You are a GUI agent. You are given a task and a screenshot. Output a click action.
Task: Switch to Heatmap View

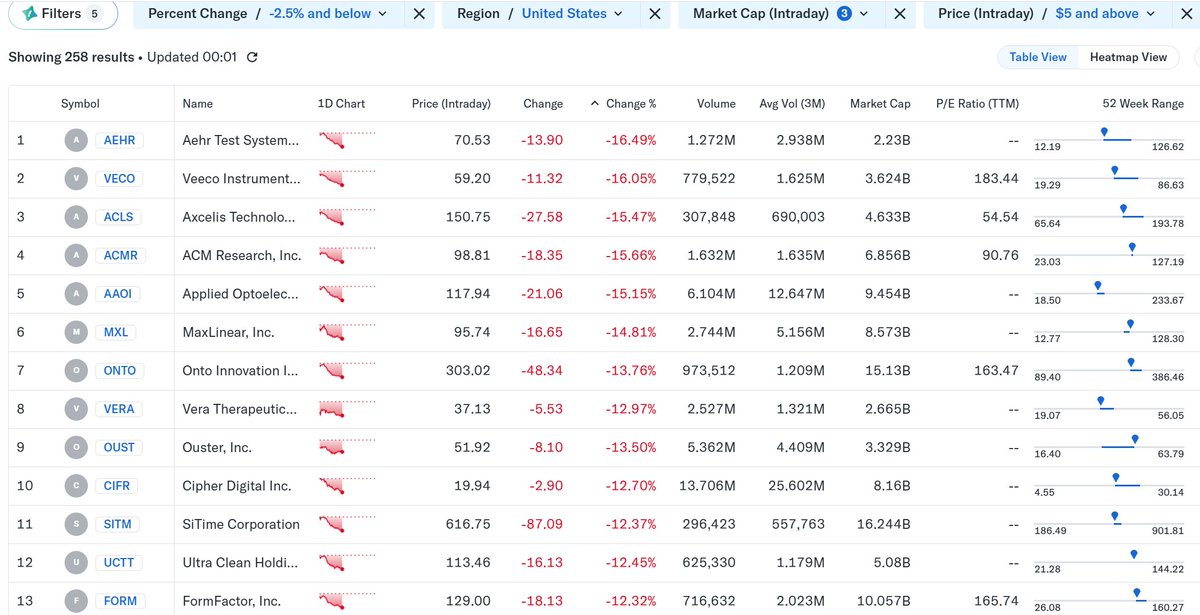(x=1128, y=57)
